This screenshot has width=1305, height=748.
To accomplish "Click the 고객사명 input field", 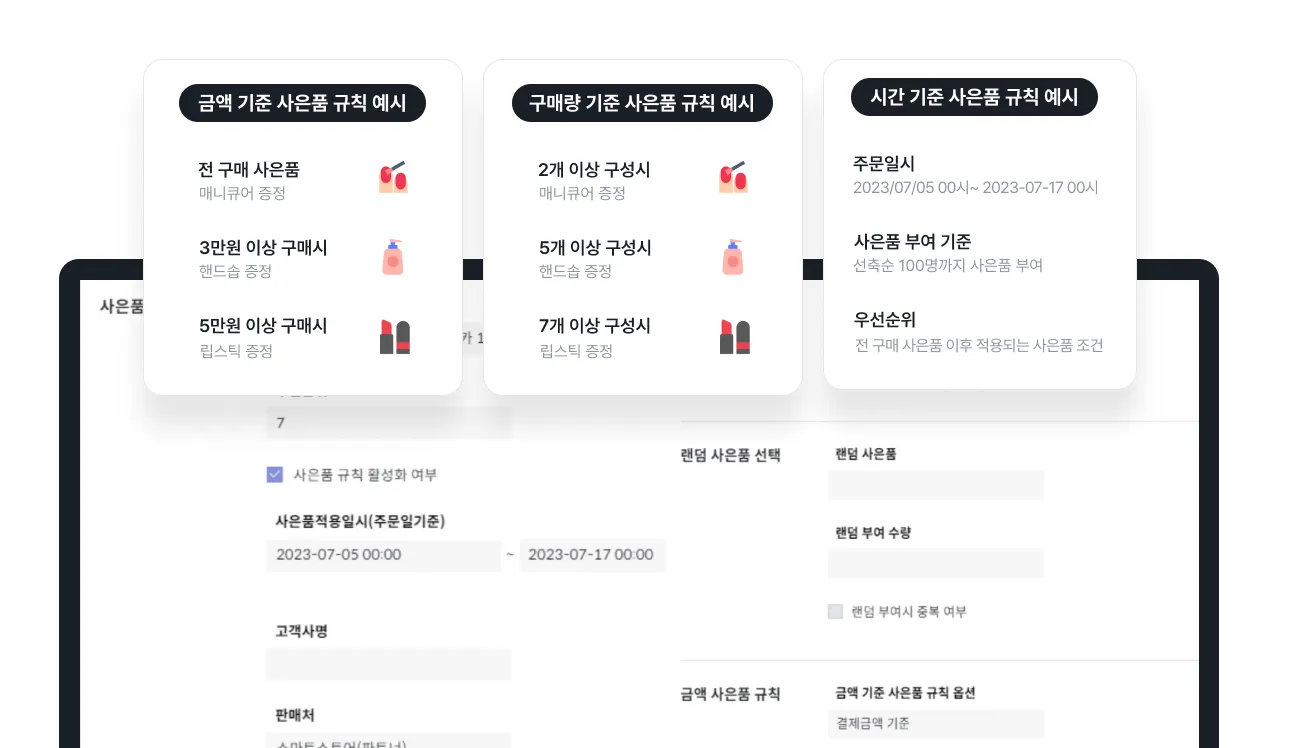I will (x=389, y=664).
